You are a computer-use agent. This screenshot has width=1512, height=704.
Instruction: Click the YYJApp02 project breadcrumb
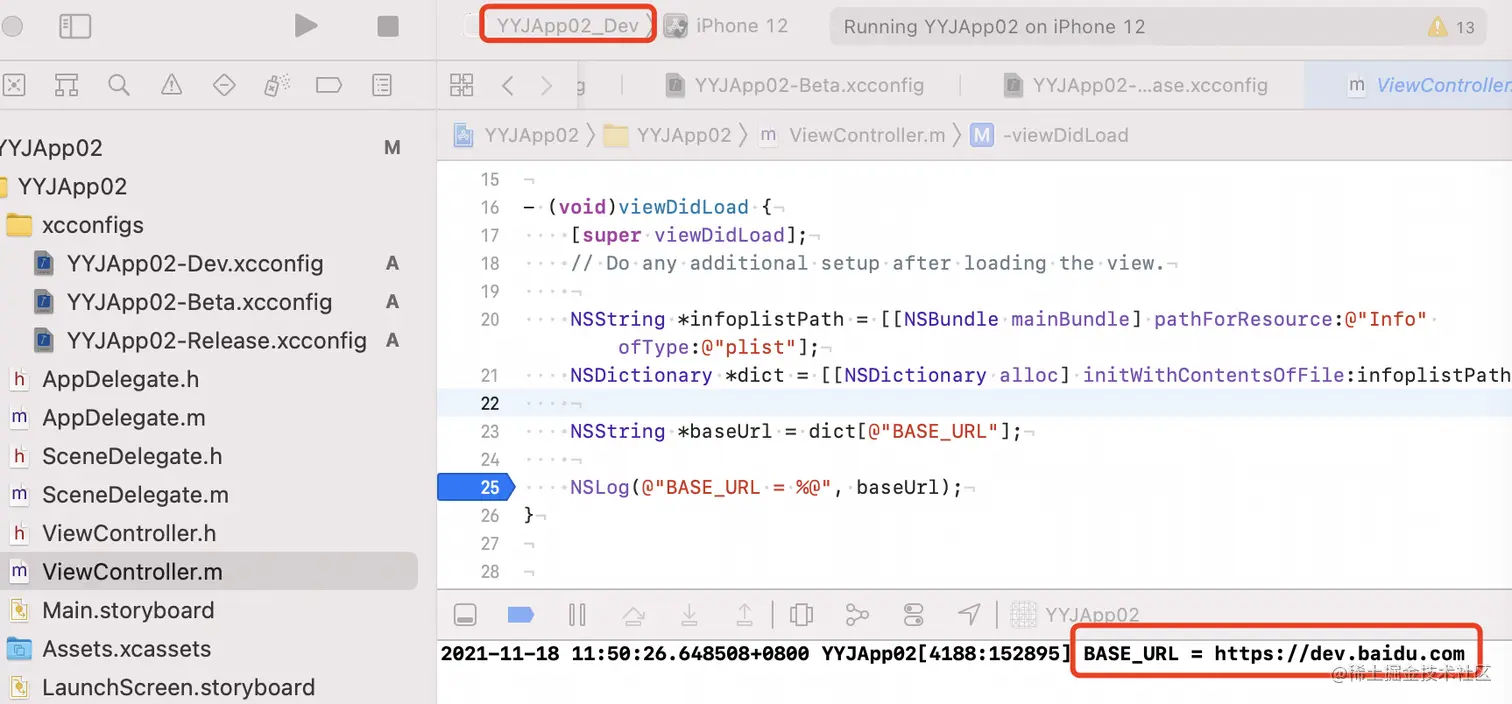point(517,135)
